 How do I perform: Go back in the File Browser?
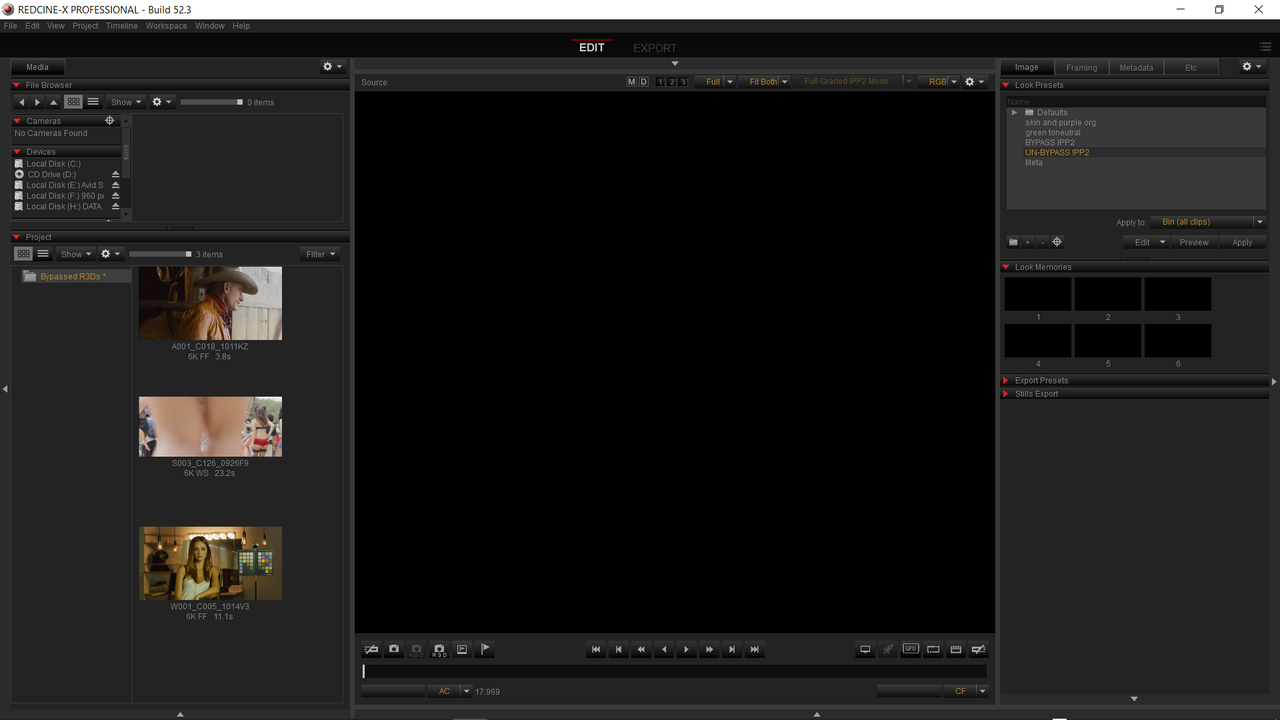(22, 102)
